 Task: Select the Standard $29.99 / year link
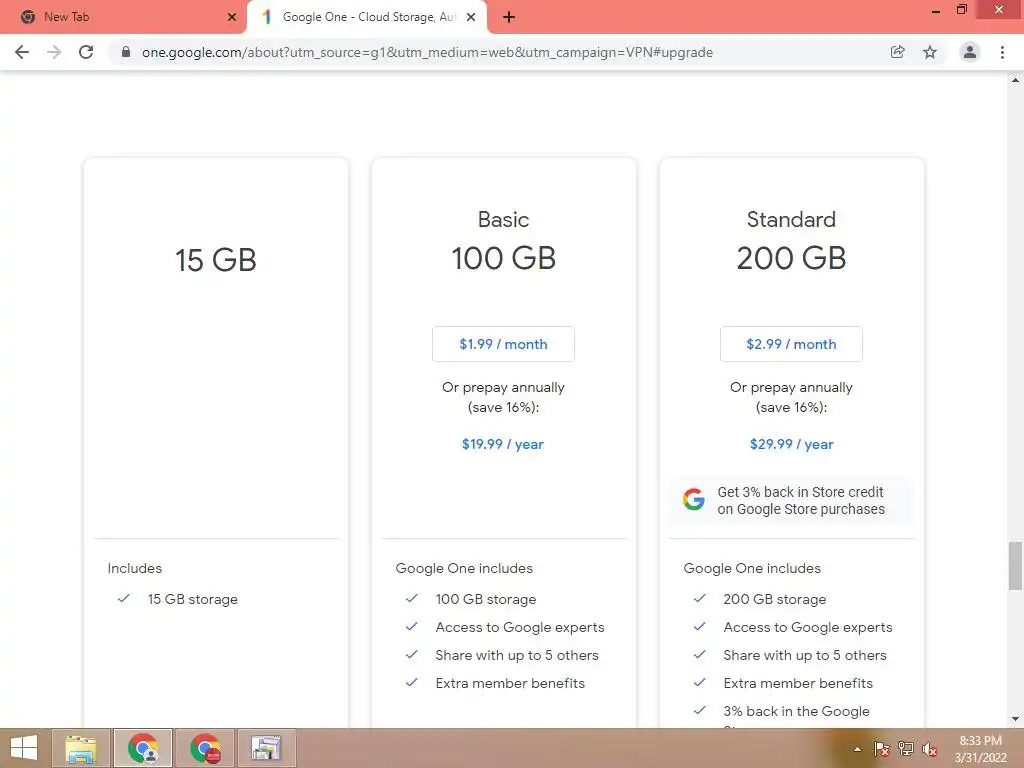[x=792, y=444]
